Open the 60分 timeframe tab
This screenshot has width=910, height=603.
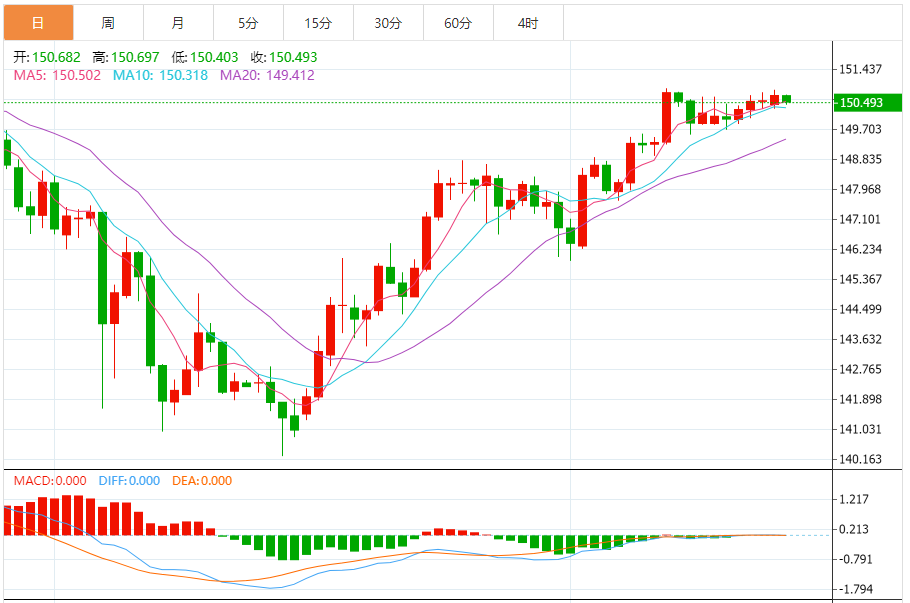(458, 23)
